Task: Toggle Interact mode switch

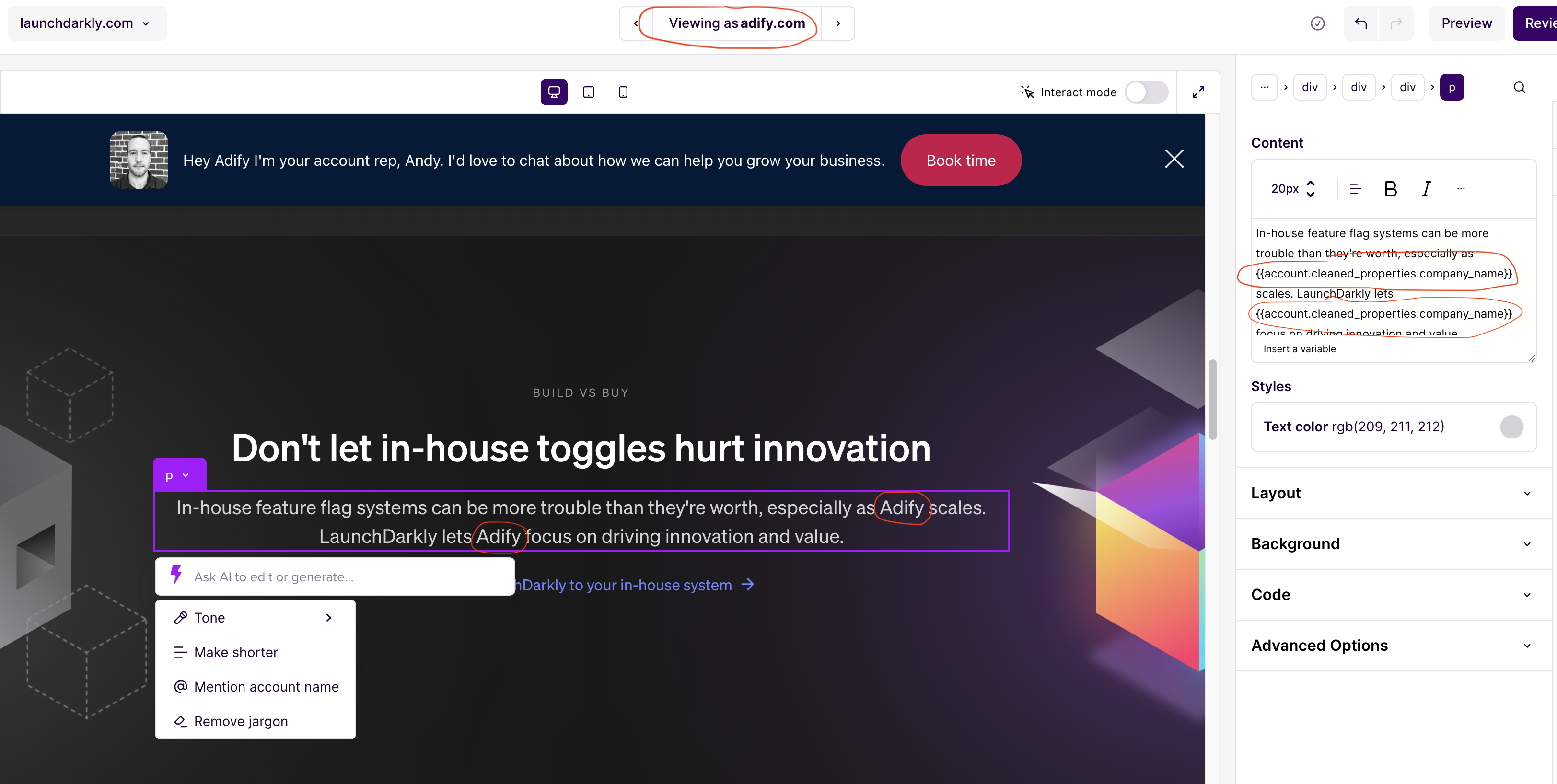Action: 1146,92
